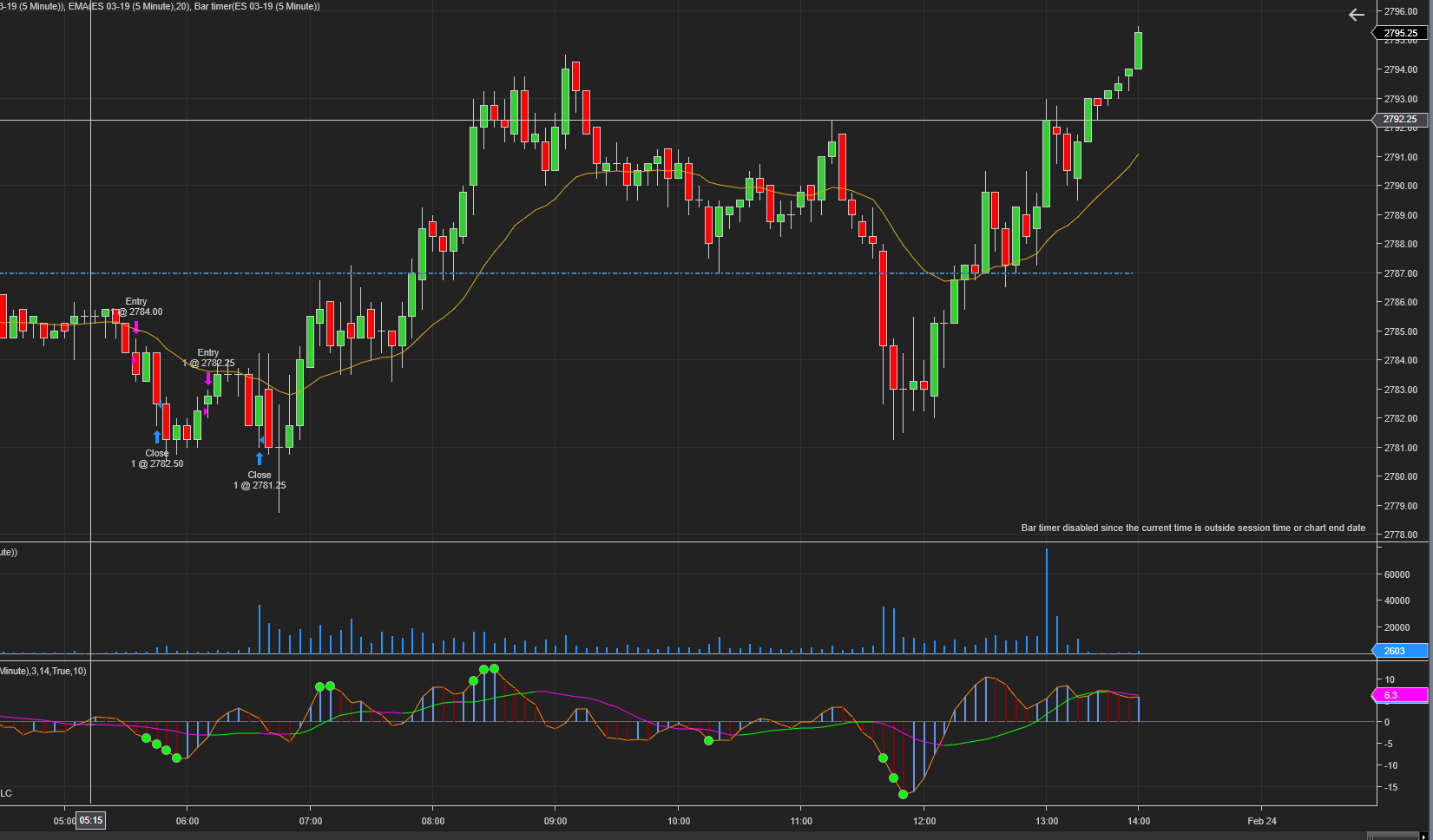Click the magenta 6.3 indicator value marker
This screenshot has height=840, width=1433.
(1399, 695)
